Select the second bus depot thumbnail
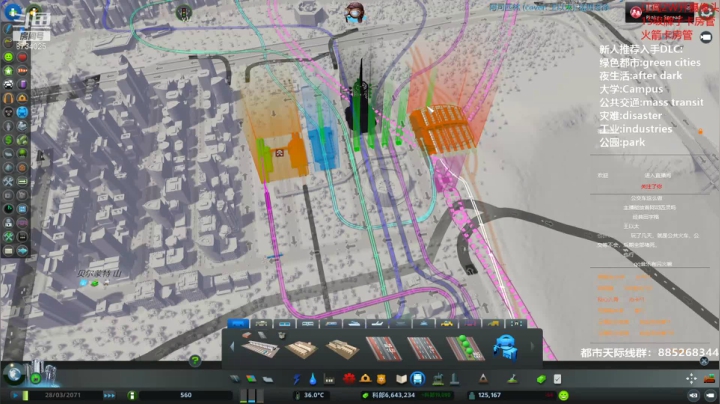The width and height of the screenshot is (720, 404). [342, 348]
